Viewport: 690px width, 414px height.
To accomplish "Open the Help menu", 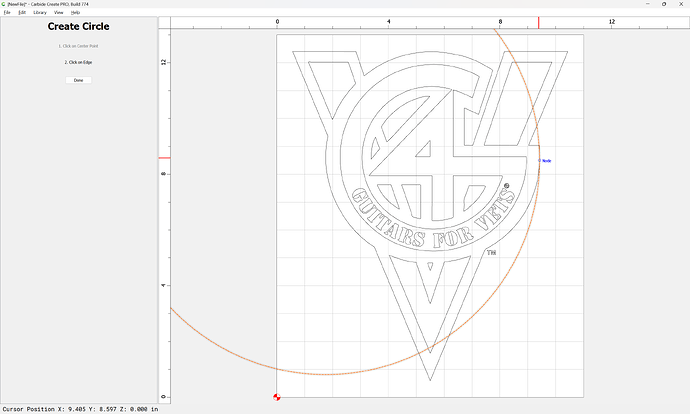I will tap(75, 12).
